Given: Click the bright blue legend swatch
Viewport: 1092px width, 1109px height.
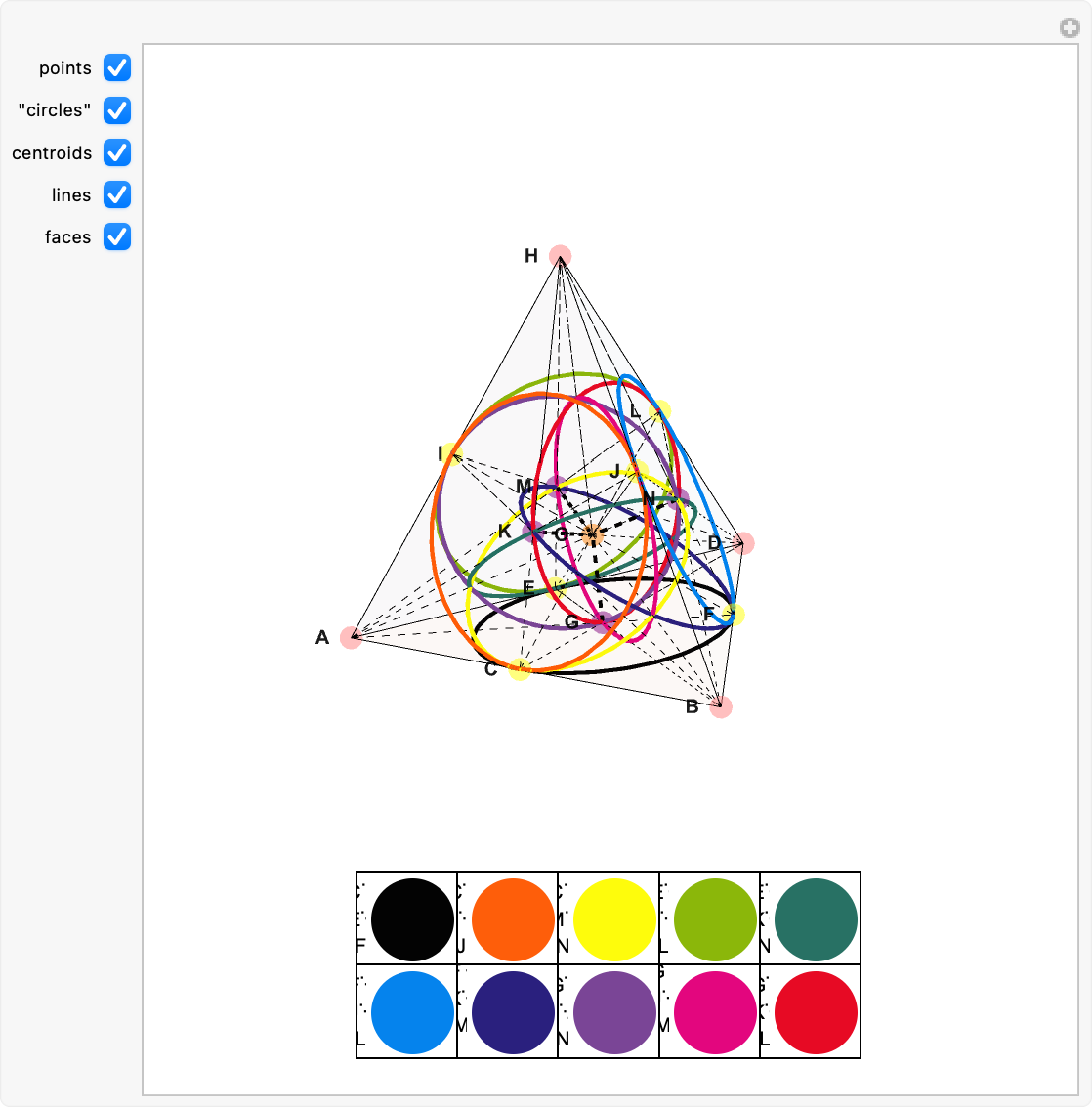Looking at the screenshot, I should point(413,1012).
